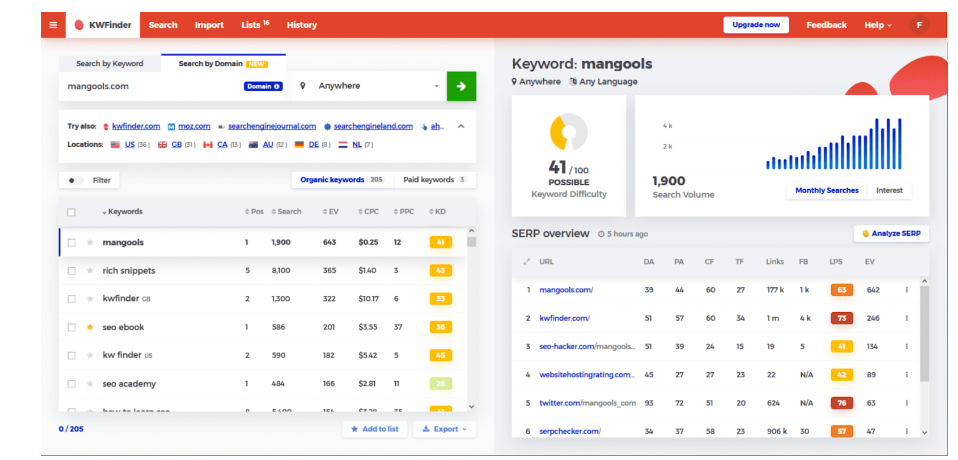Expand the Export dropdown

(444, 429)
